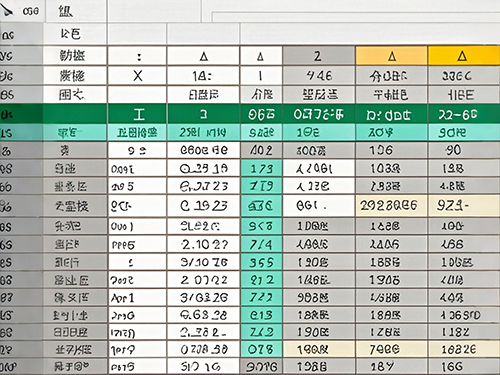Image resolution: width=500 pixels, height=375 pixels.
Task: Select the cream cell "2928066"
Action: (392, 206)
